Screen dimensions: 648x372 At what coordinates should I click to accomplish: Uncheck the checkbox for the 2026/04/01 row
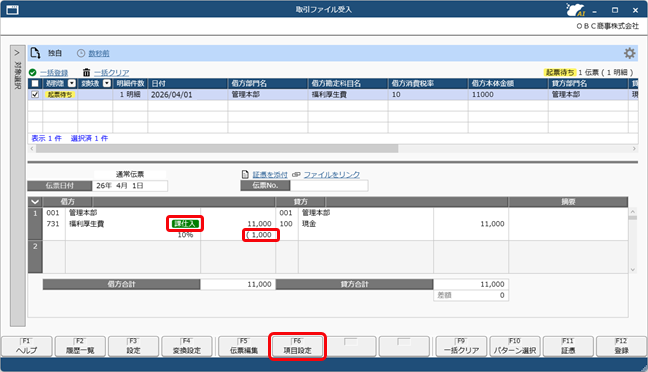[35, 95]
